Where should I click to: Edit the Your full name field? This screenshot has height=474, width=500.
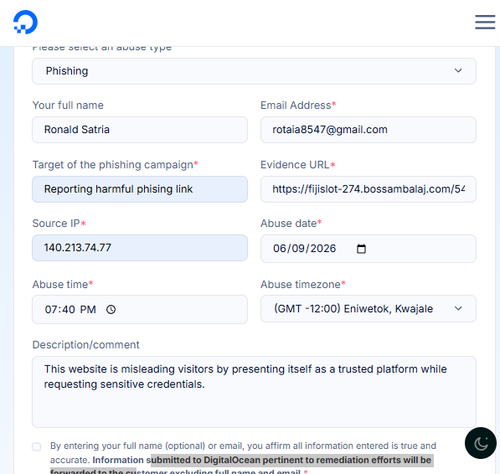pos(140,130)
